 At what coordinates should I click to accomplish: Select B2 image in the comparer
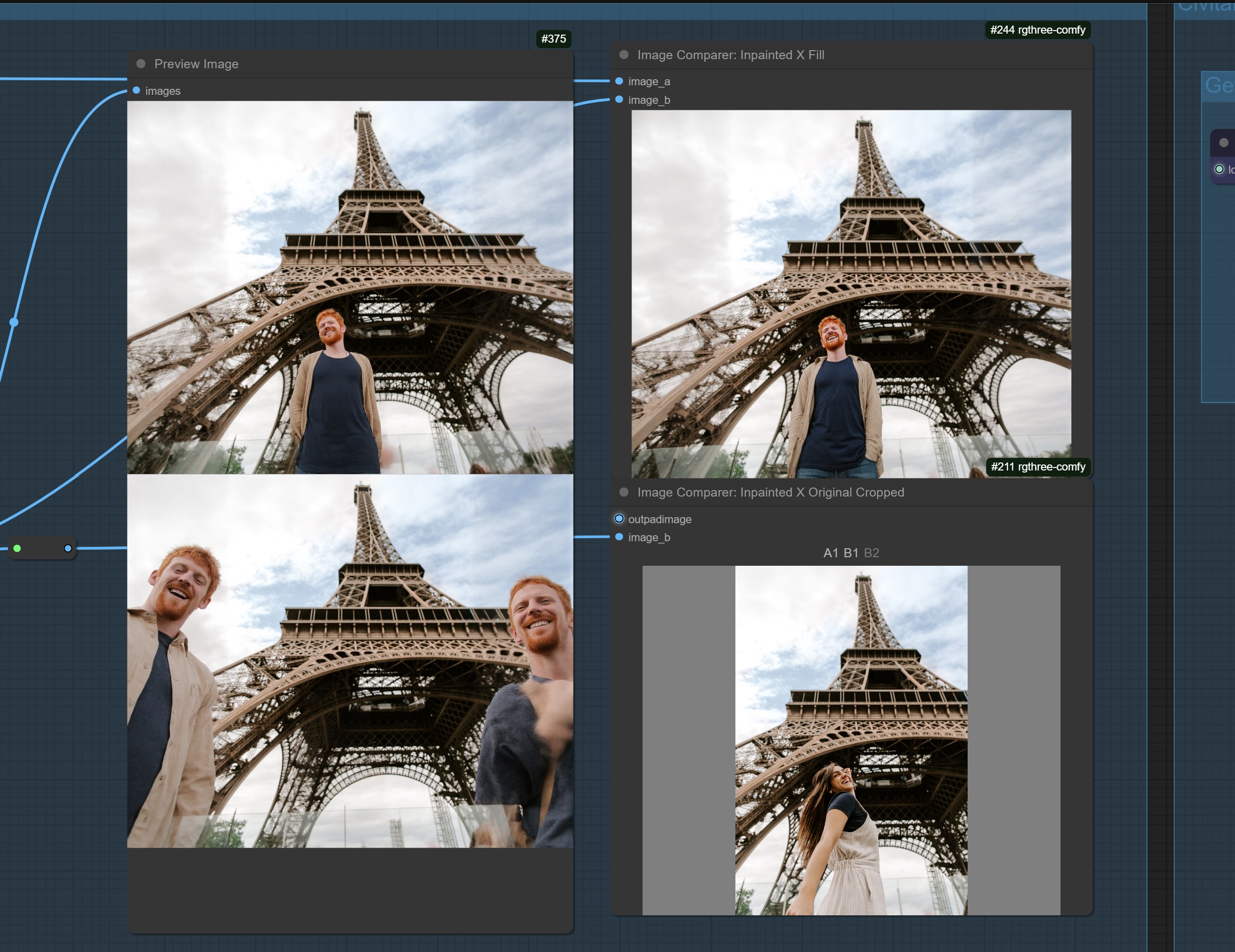click(871, 553)
